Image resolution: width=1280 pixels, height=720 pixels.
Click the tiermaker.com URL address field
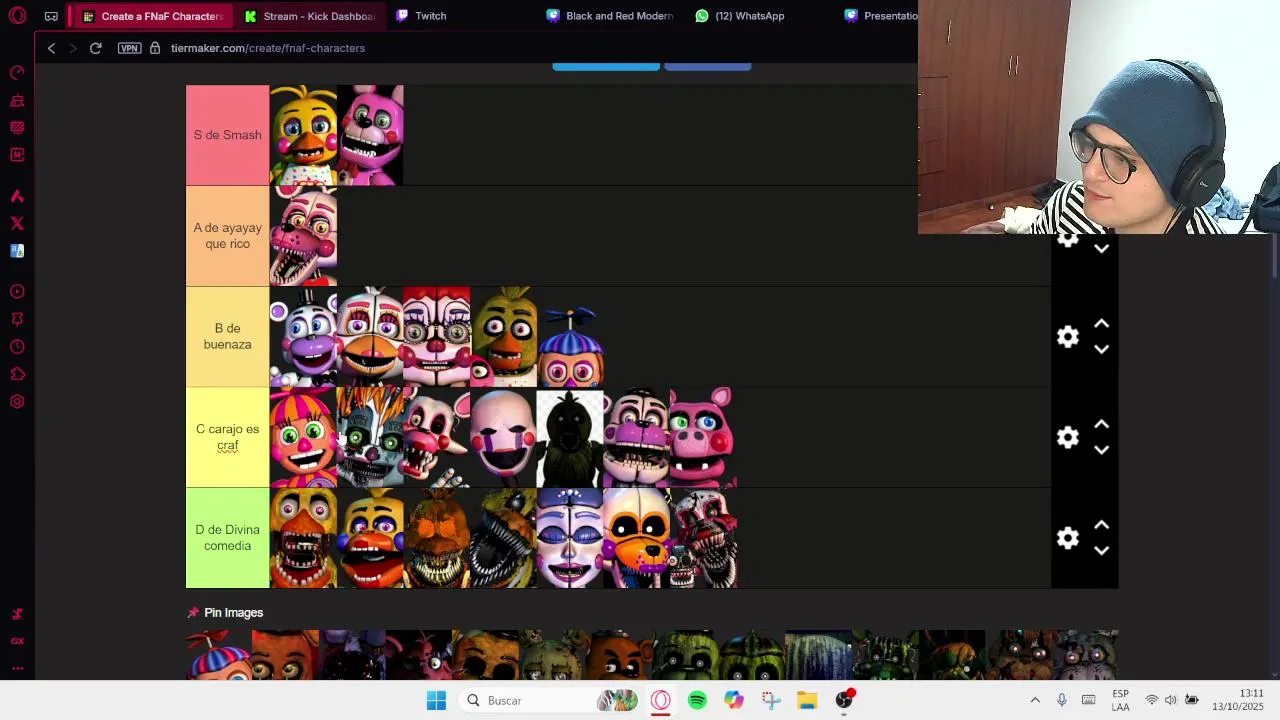click(x=268, y=48)
